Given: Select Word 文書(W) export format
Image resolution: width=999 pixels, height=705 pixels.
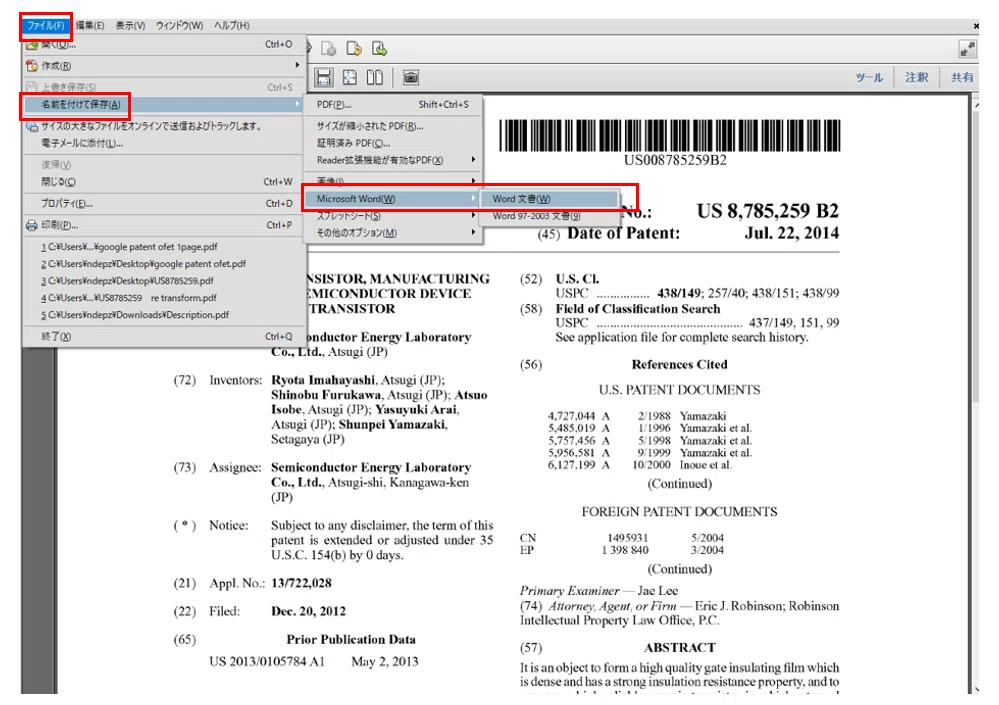Looking at the screenshot, I should coord(549,199).
